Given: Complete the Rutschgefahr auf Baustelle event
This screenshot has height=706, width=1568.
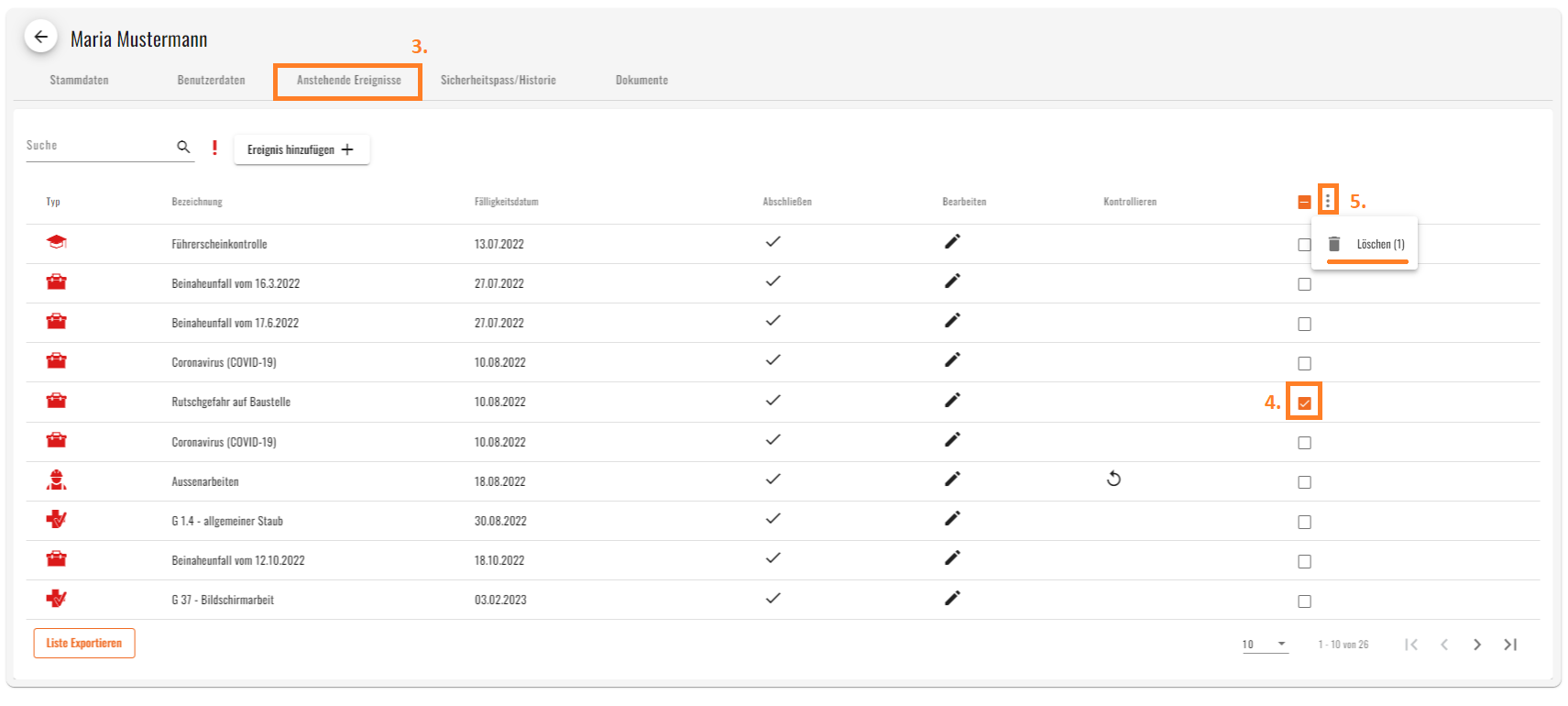Looking at the screenshot, I should [x=773, y=401].
